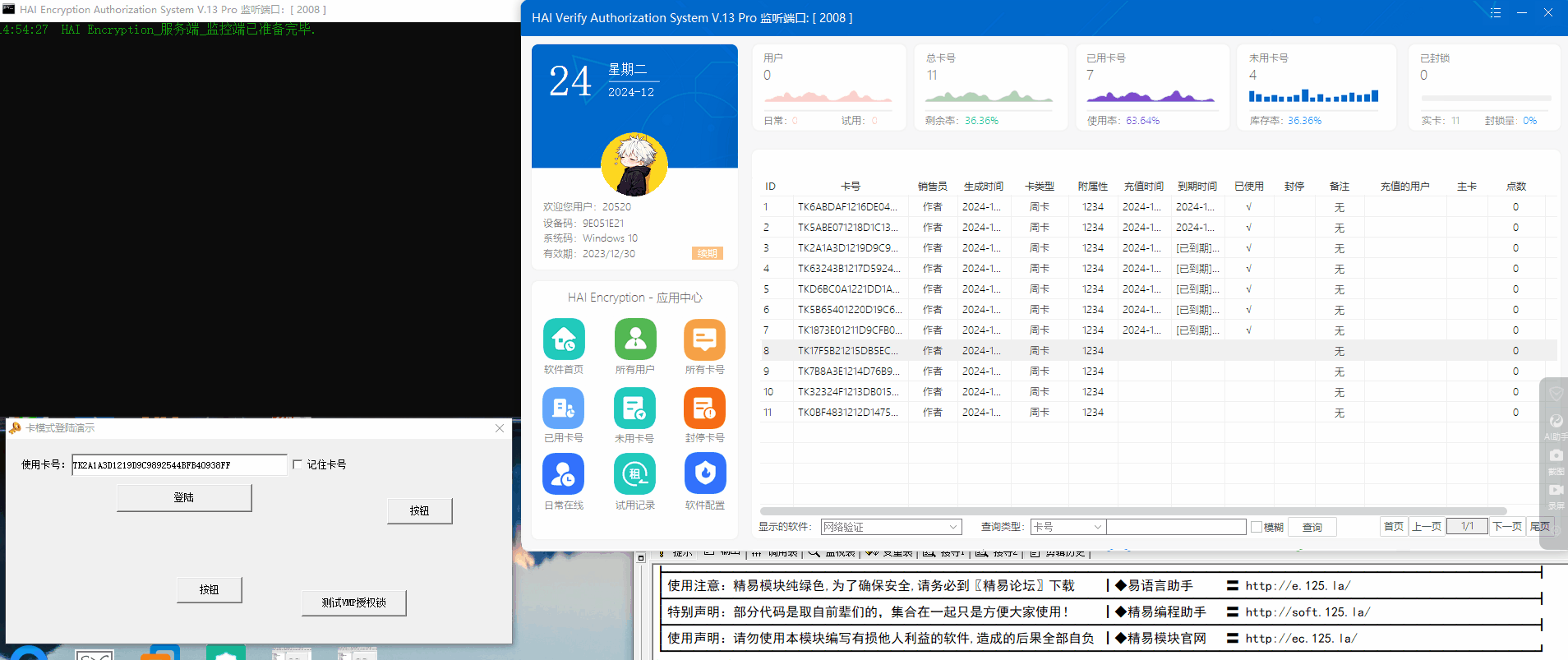1568x660 pixels.
Task: Open the title bar list menu icon
Action: pyautogui.click(x=1495, y=13)
